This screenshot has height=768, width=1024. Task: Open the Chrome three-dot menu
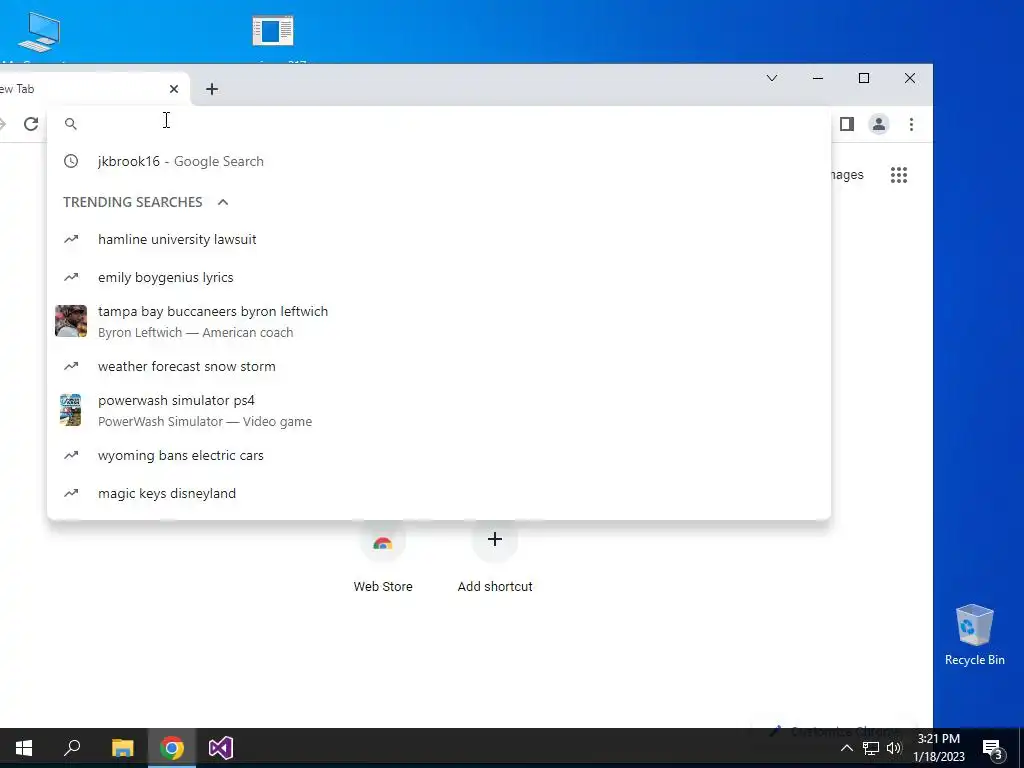(911, 124)
